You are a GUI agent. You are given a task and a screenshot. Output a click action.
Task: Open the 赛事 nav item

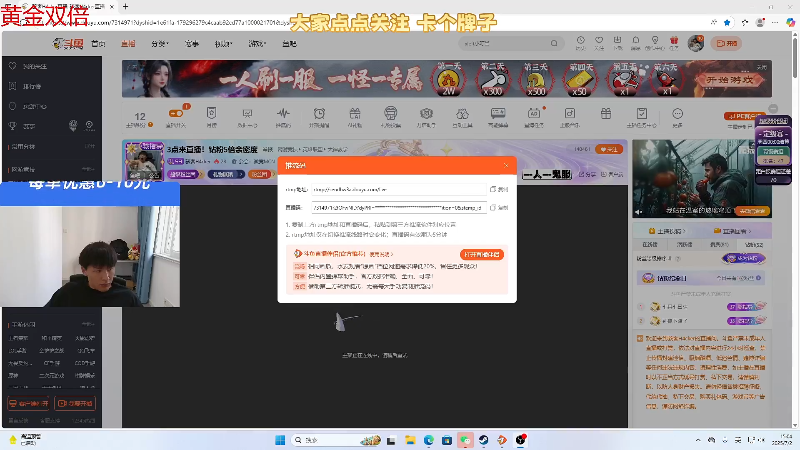tap(192, 44)
